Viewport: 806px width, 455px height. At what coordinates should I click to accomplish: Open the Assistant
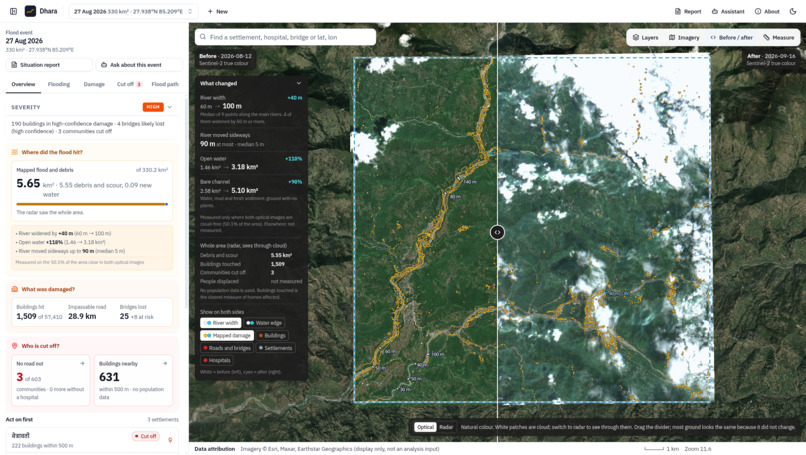pos(728,11)
